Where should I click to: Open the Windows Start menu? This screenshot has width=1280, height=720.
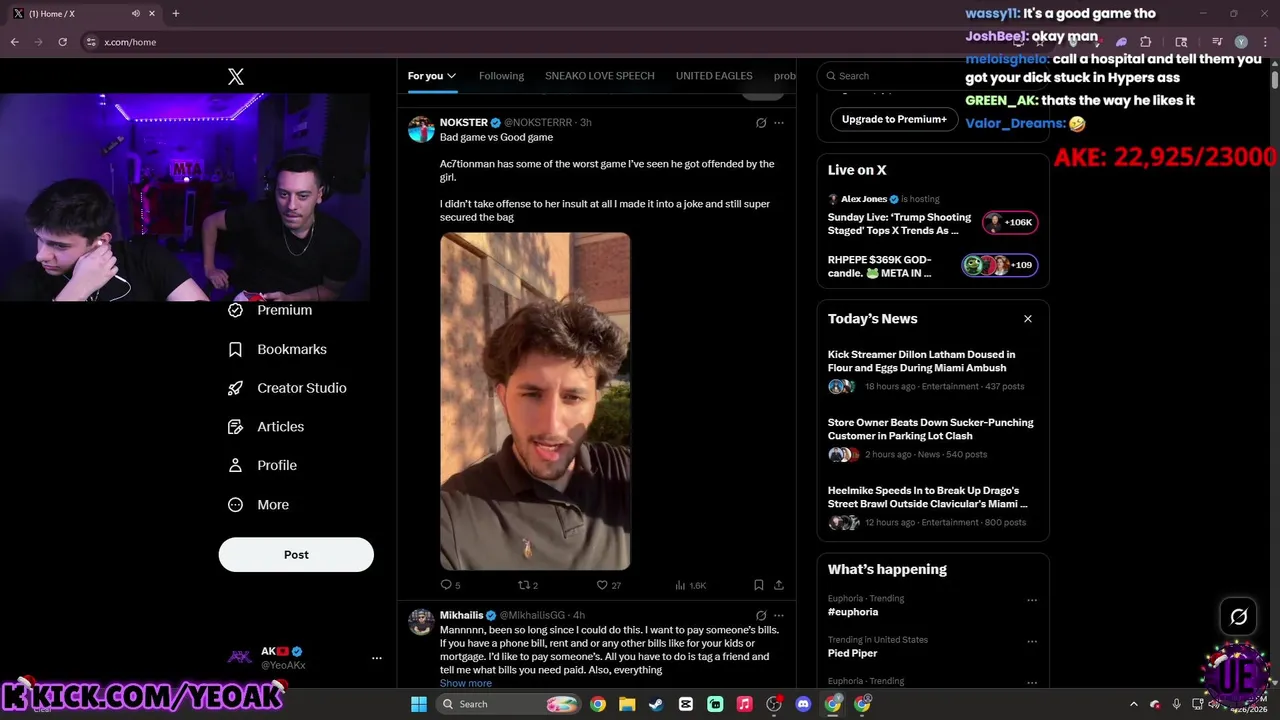coord(419,704)
